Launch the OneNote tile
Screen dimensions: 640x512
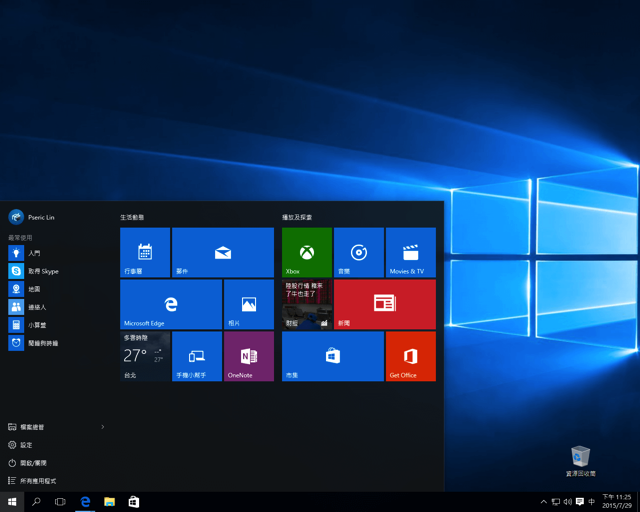click(249, 356)
